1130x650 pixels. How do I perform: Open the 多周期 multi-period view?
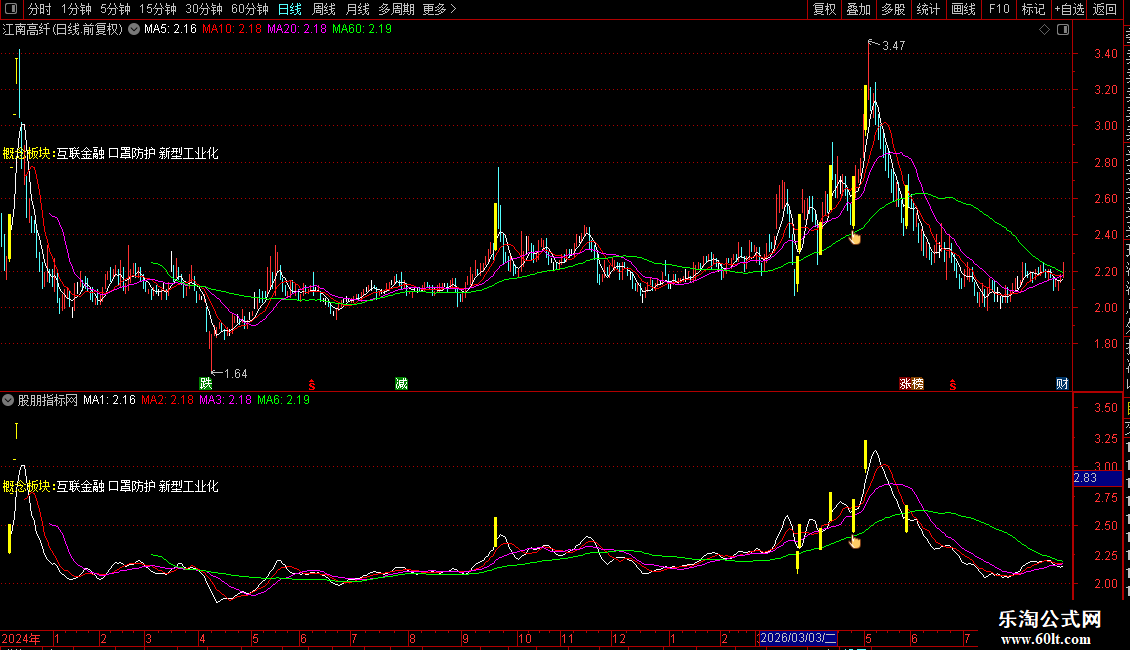(x=396, y=9)
